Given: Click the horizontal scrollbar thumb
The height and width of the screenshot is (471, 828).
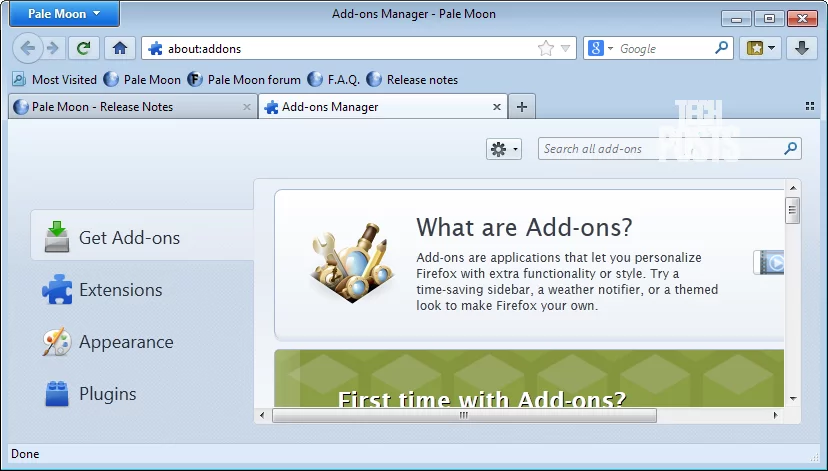Looking at the screenshot, I should point(464,416).
